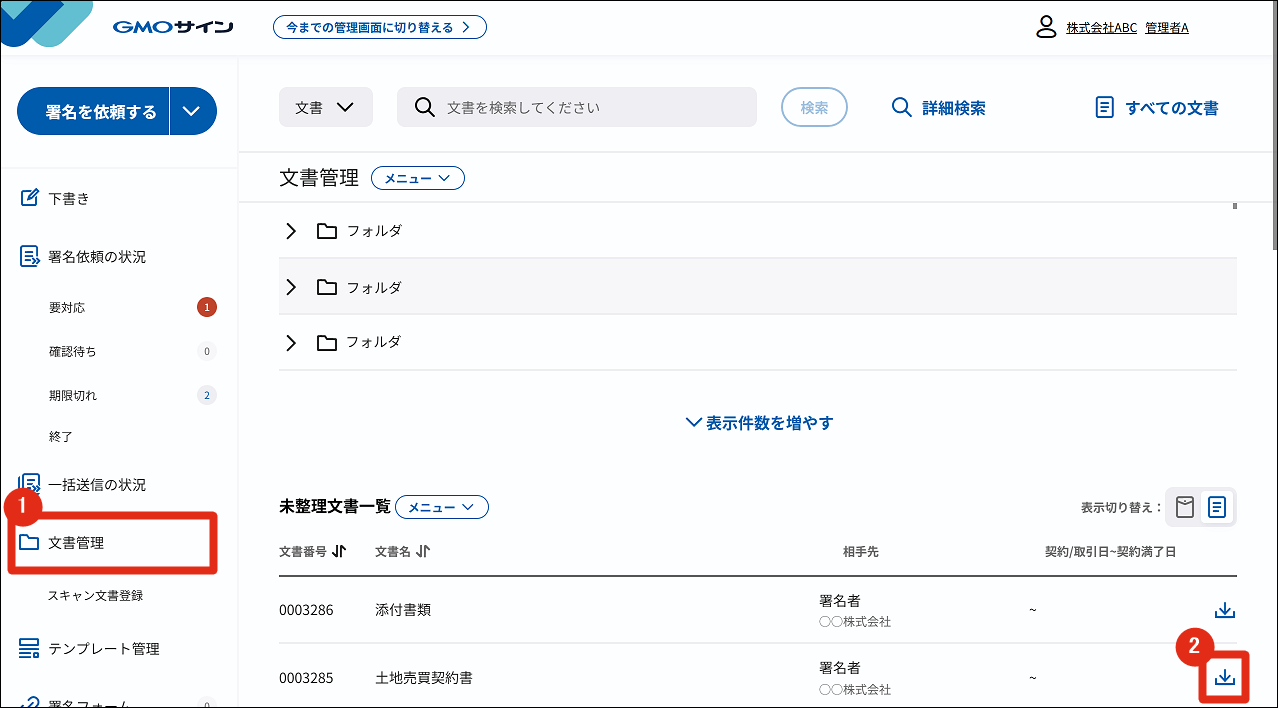The height and width of the screenshot is (708, 1278).
Task: Open the 文書 search type dropdown
Action: pos(325,108)
